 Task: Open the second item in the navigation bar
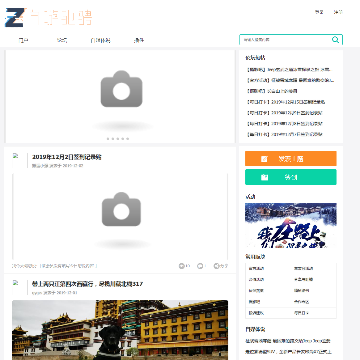pyautogui.click(x=62, y=40)
